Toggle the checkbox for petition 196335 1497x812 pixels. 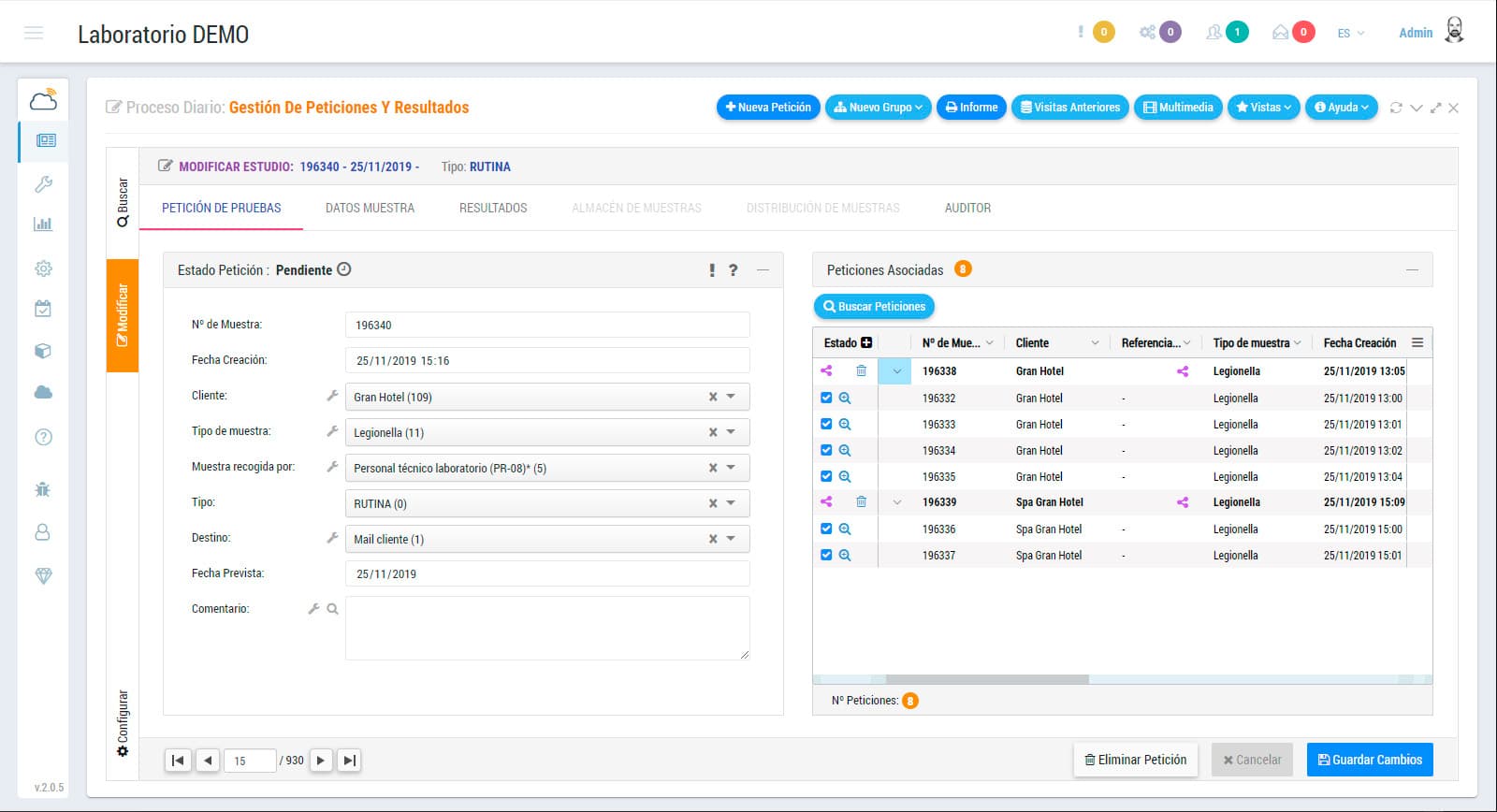tap(826, 476)
